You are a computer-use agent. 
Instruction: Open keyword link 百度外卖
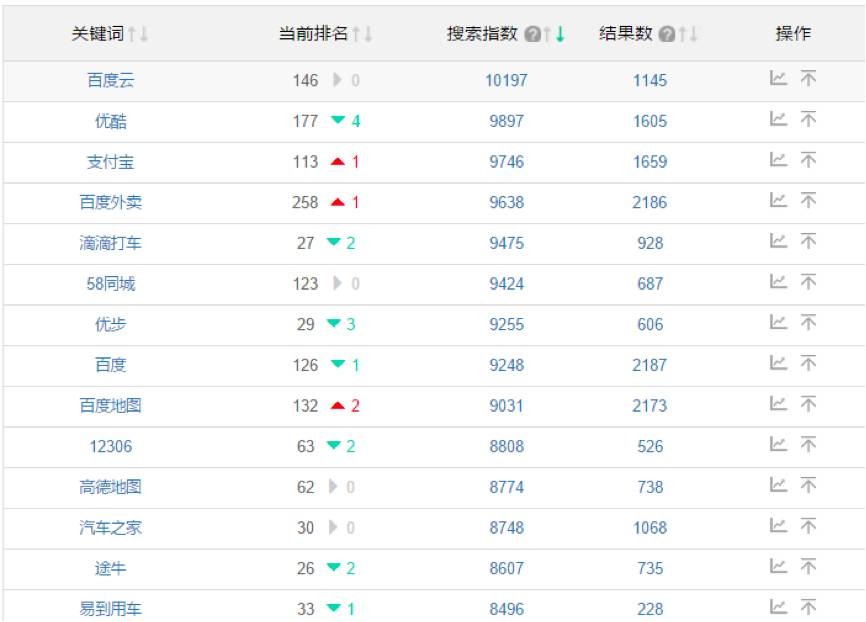[x=110, y=202]
